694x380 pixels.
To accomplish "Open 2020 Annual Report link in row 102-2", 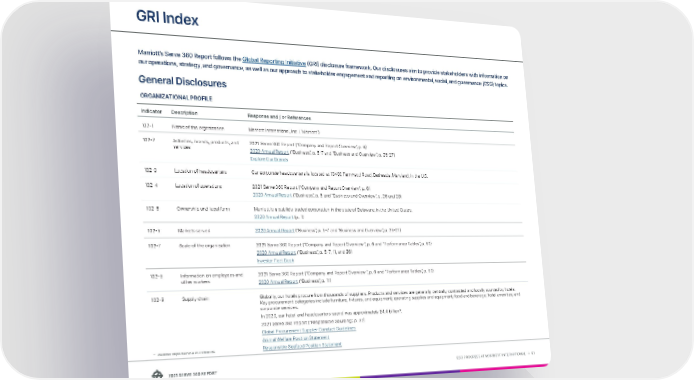I will coord(269,152).
